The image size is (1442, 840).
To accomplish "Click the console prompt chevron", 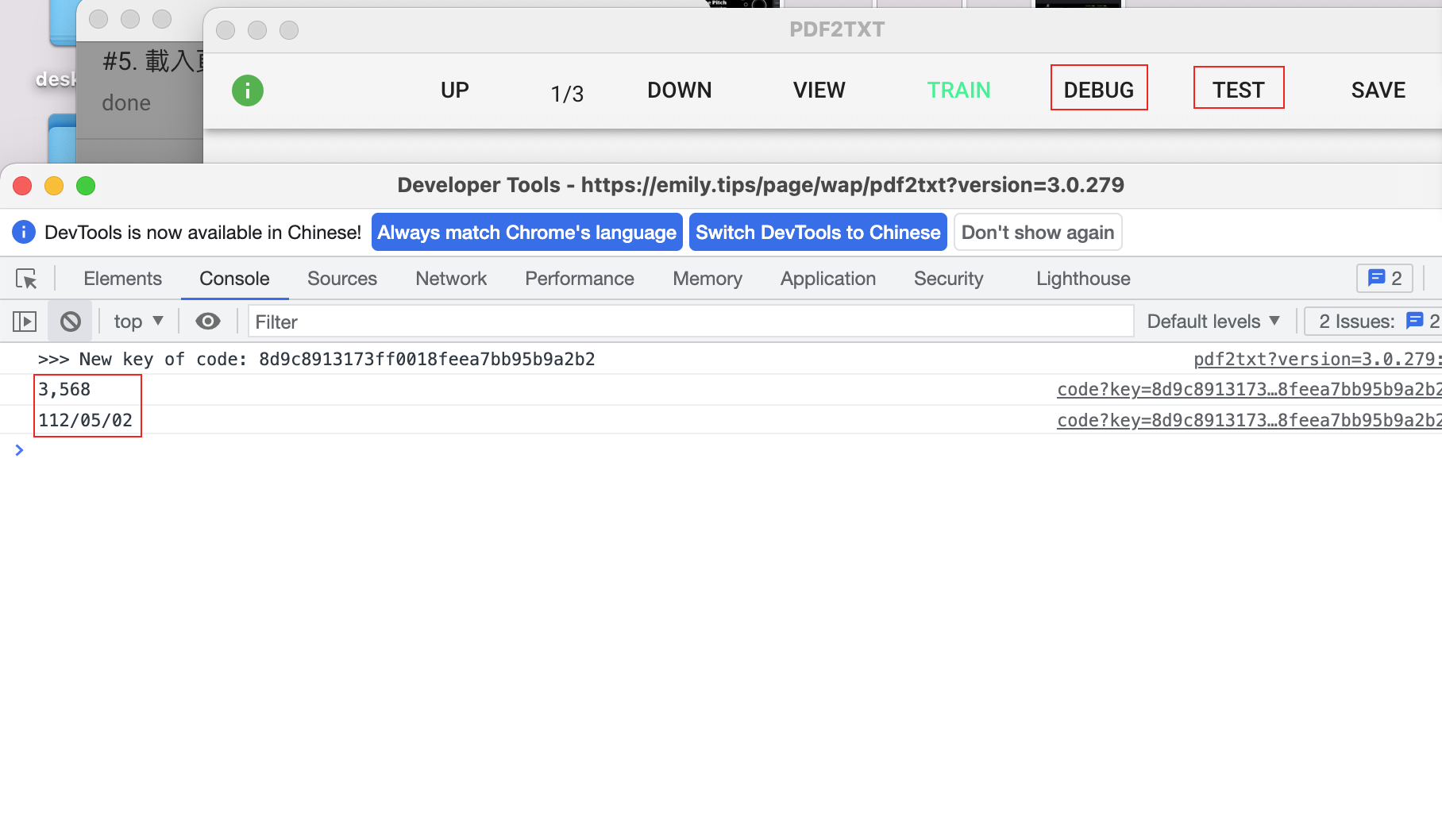I will tap(19, 450).
